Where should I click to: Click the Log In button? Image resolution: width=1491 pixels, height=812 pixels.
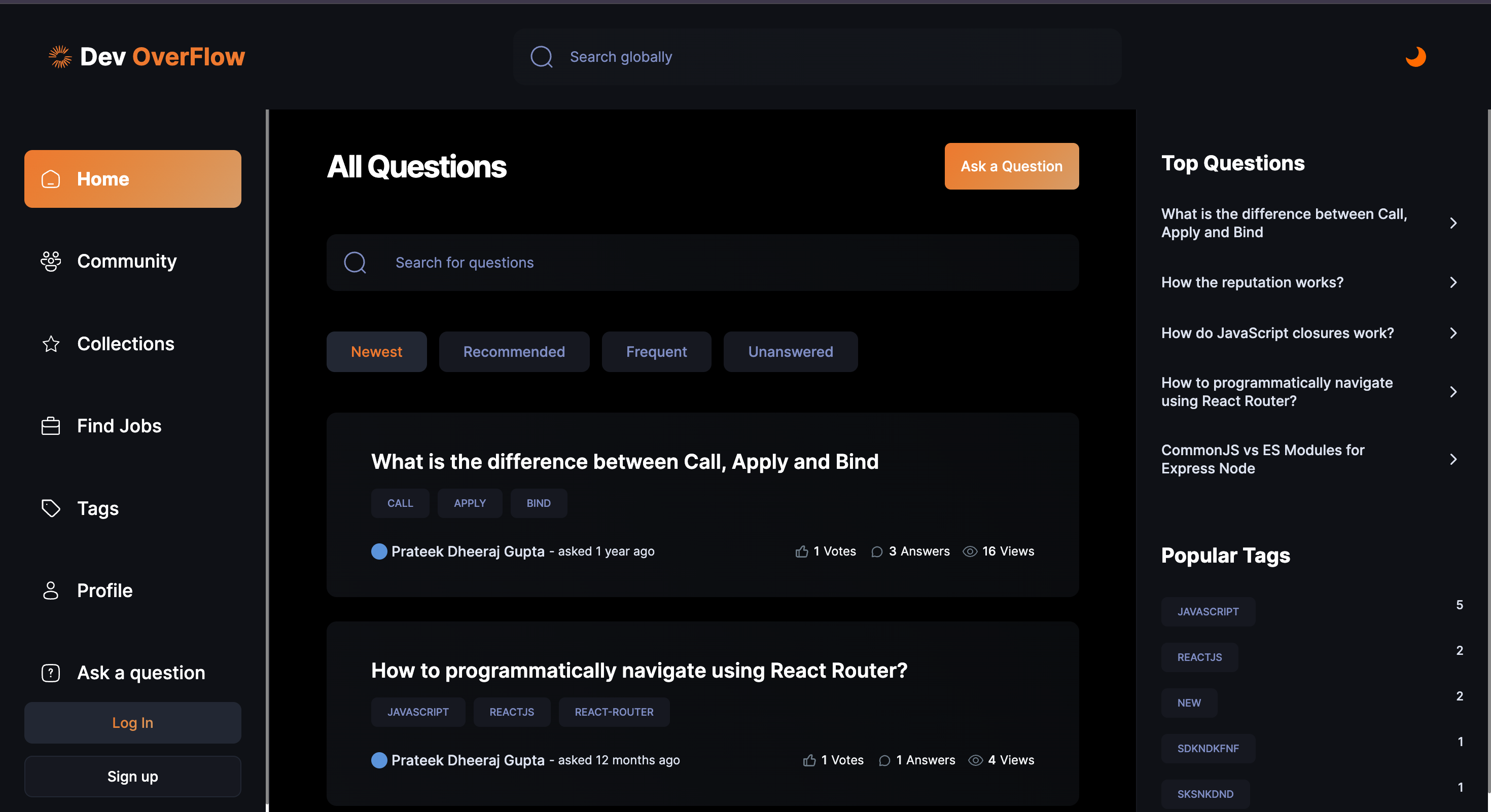click(132, 723)
